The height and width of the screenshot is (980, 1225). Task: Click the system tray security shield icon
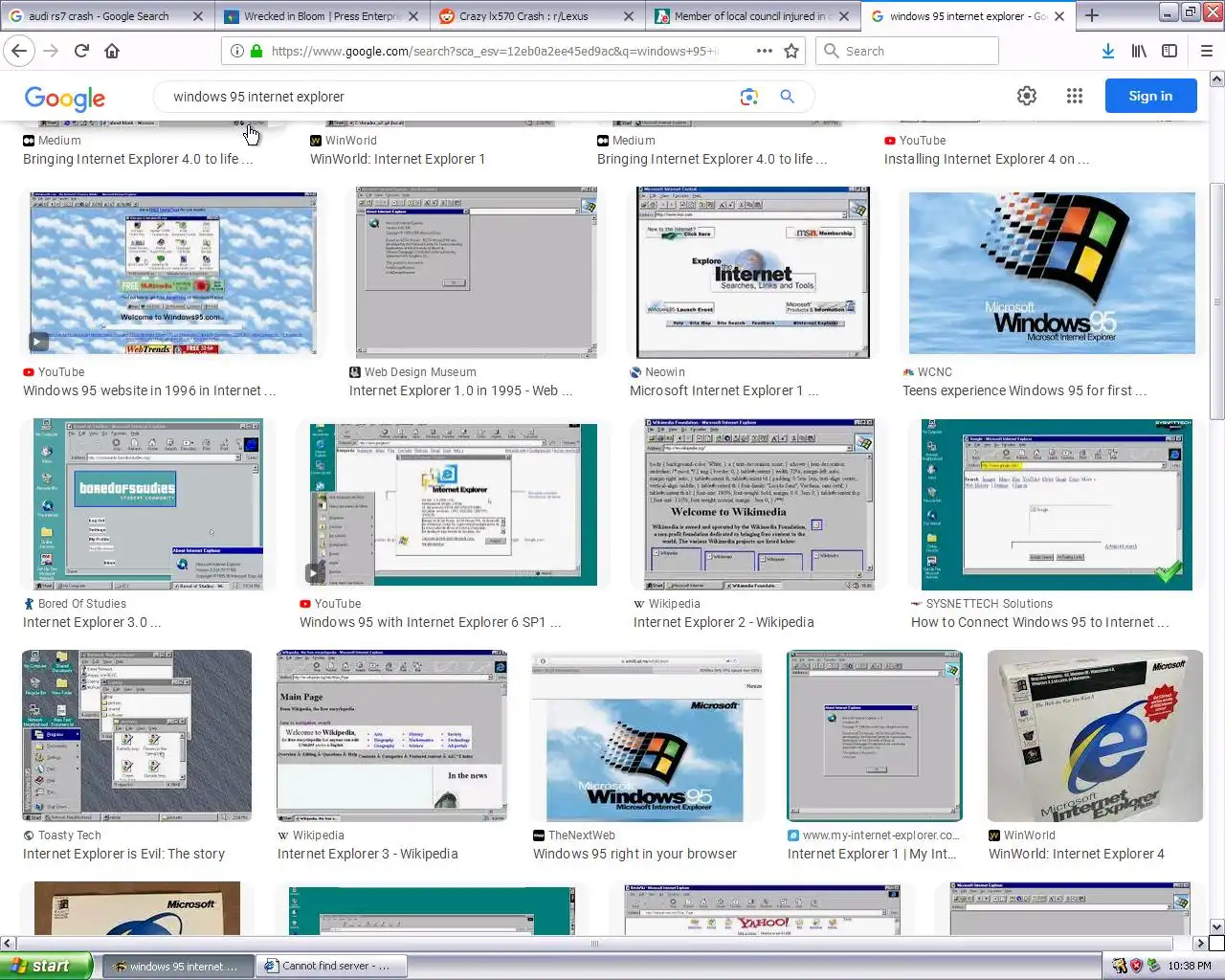tap(1136, 966)
